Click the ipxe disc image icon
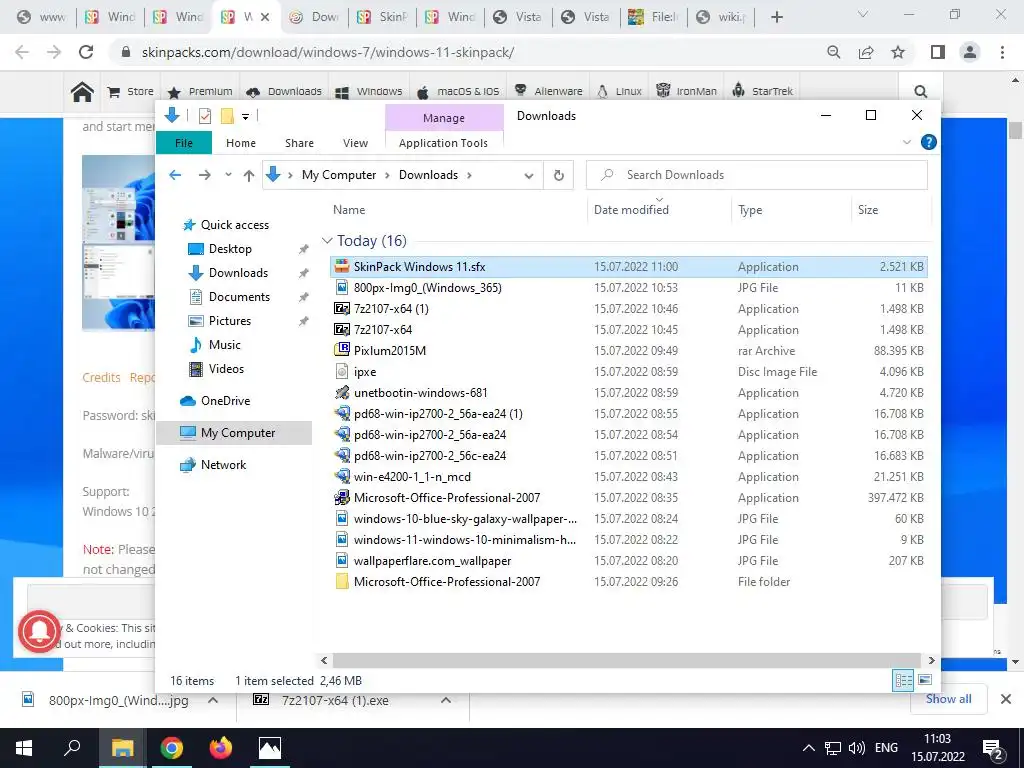Screen dimensions: 1024x768 (342, 372)
